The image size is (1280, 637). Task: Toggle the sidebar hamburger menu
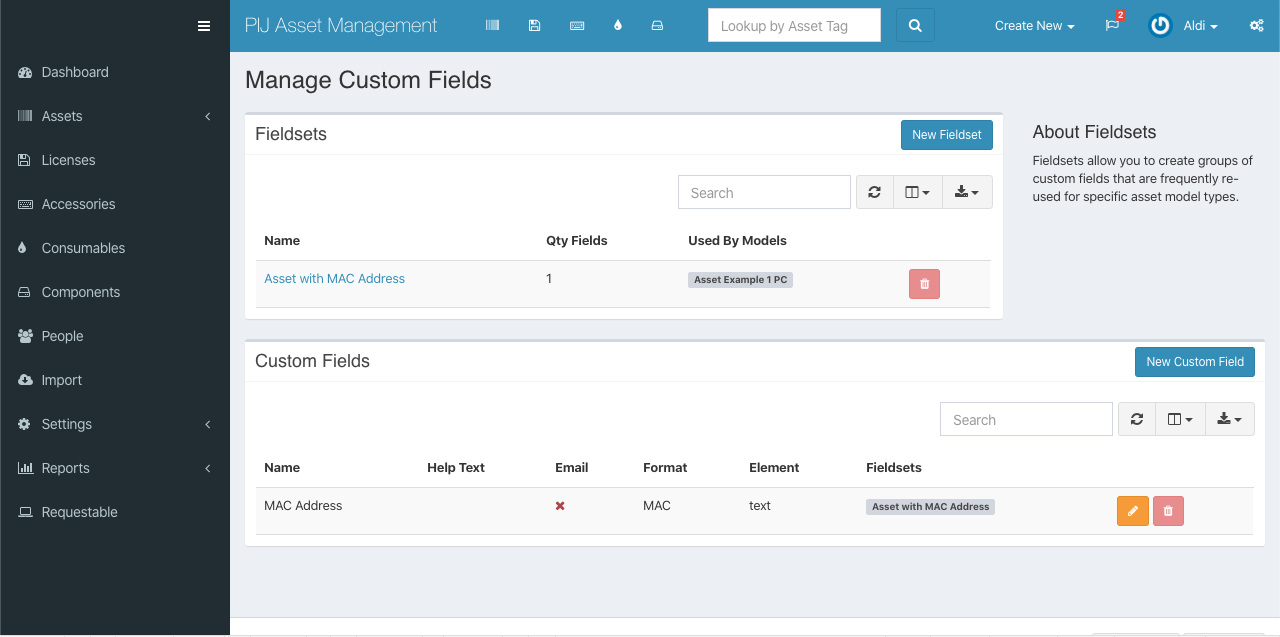coord(204,26)
